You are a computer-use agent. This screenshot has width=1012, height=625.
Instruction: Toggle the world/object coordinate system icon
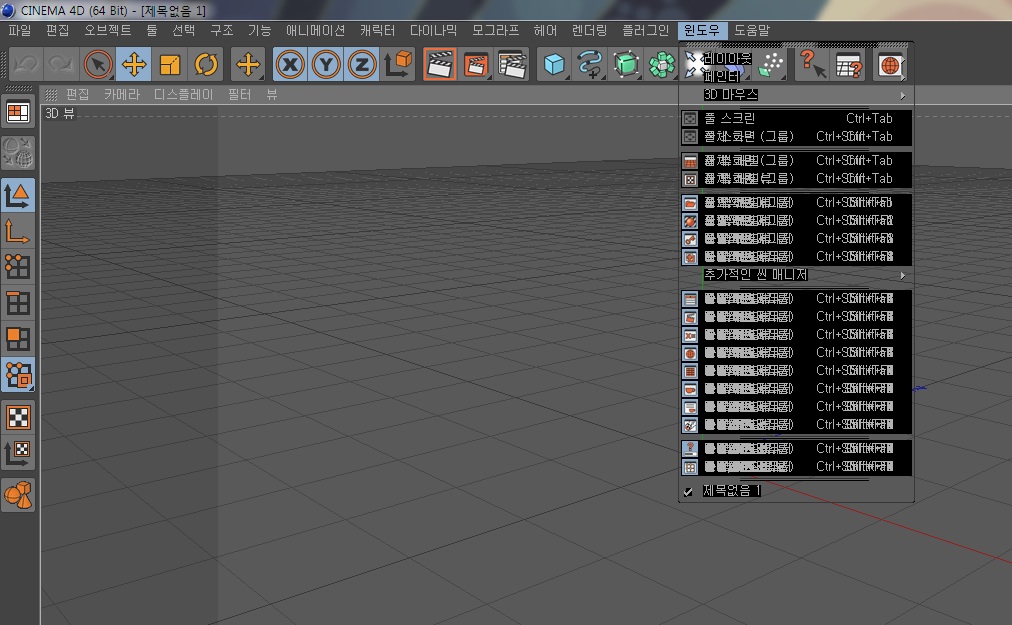(x=398, y=65)
